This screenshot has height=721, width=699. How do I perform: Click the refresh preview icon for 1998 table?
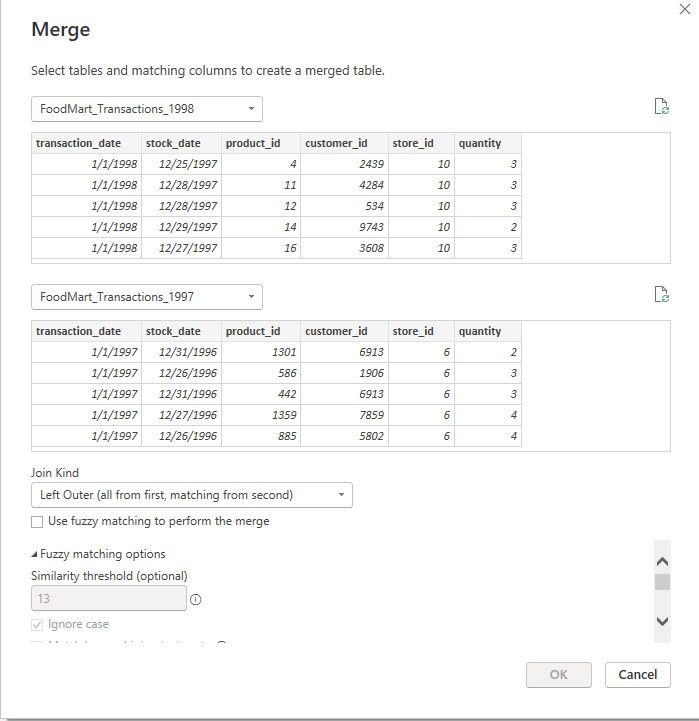tap(661, 106)
